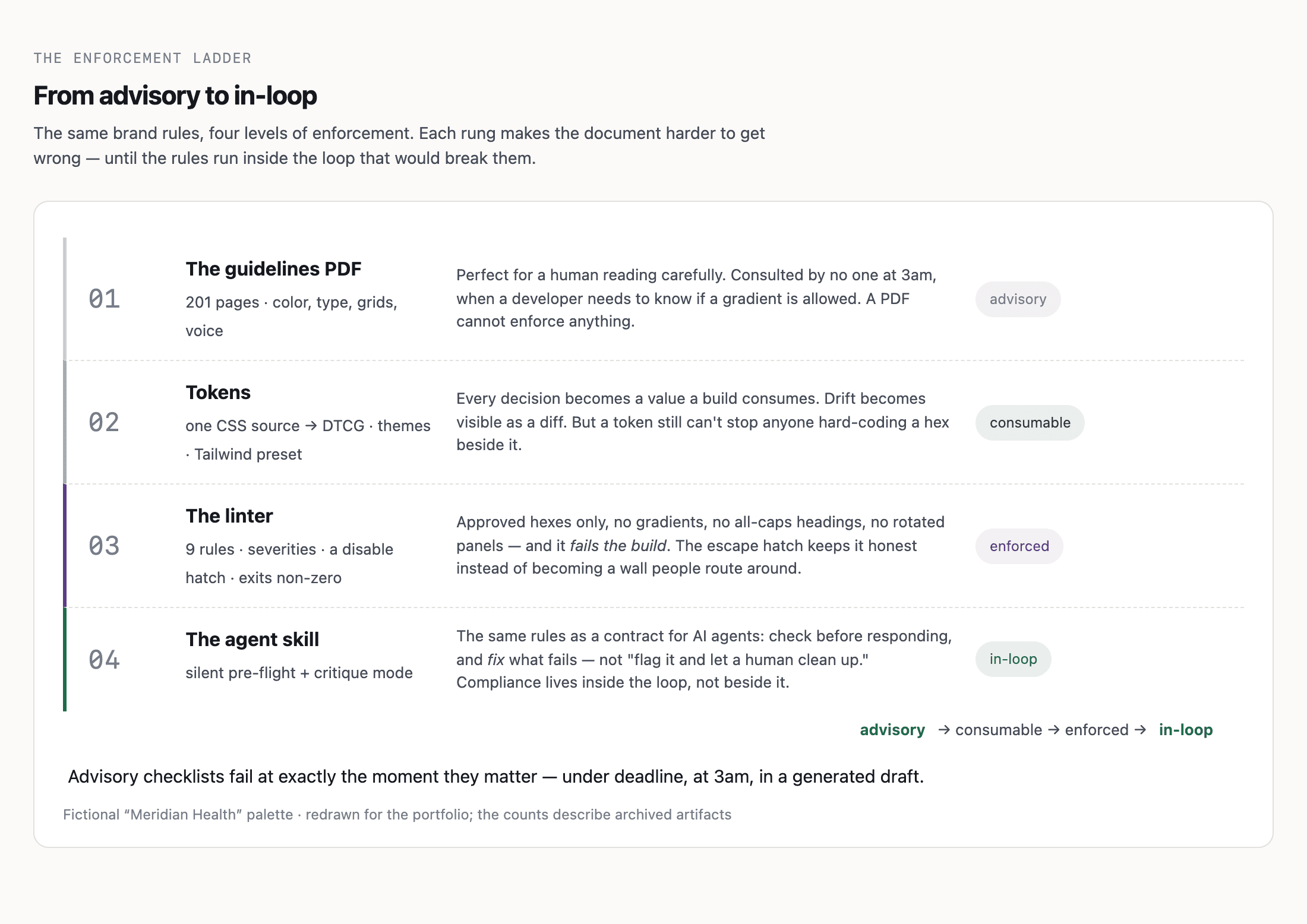1307x924 pixels.
Task: Select the in-loop pill badge
Action: click(x=1013, y=659)
